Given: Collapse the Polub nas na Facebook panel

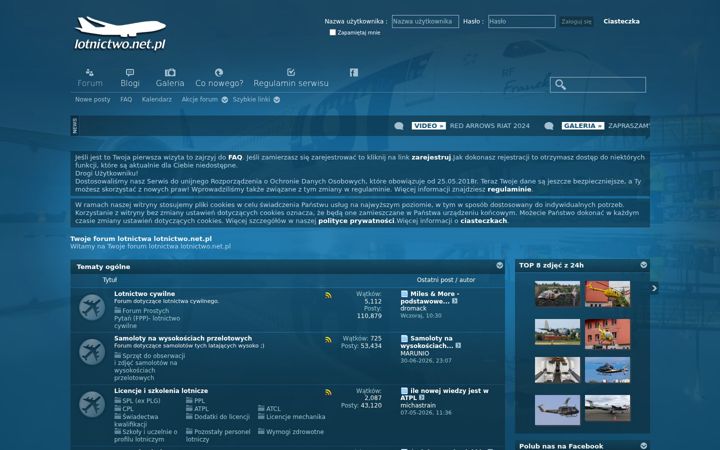Looking at the screenshot, I should (643, 445).
